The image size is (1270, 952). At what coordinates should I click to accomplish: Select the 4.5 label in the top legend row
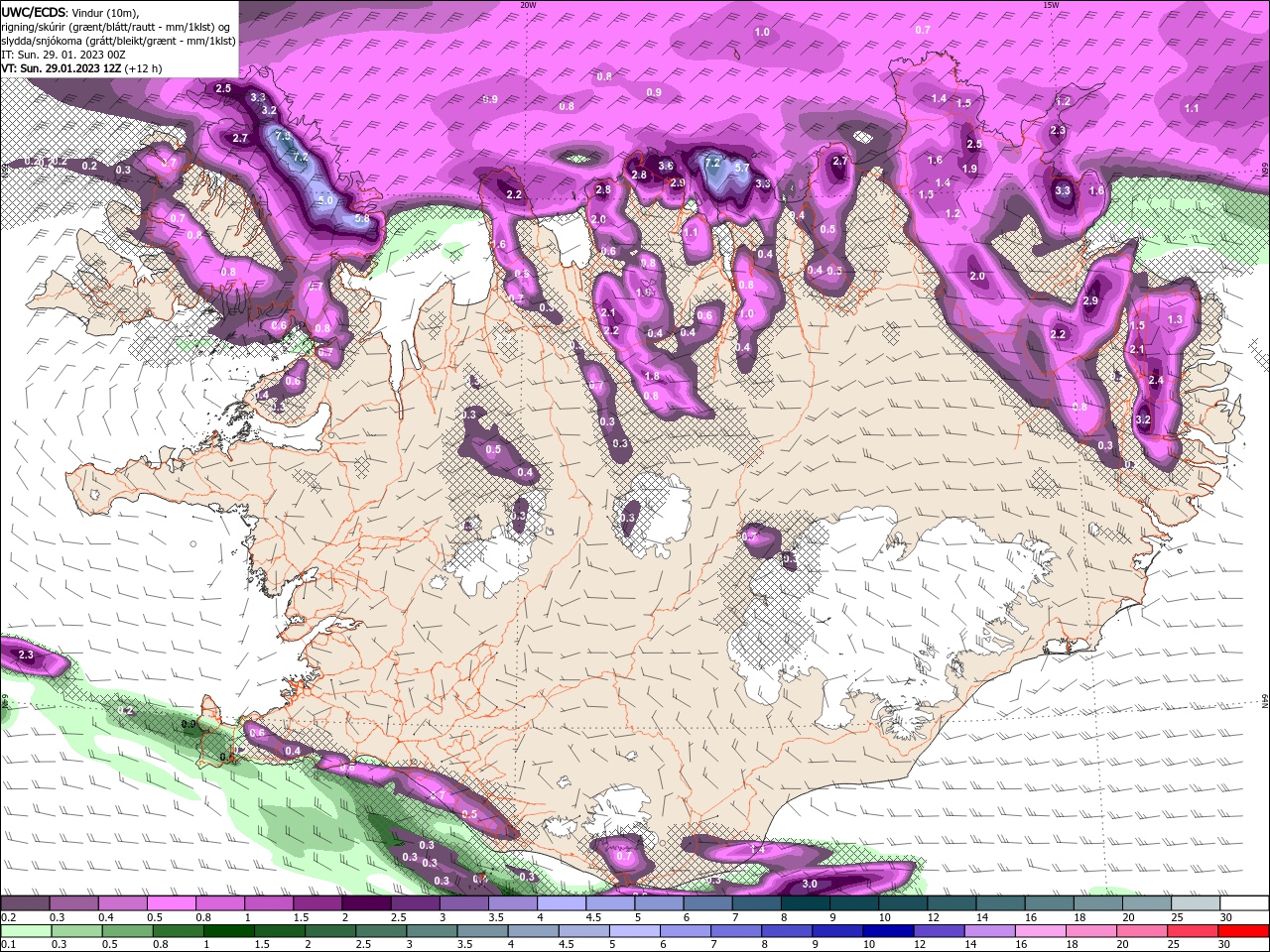click(x=592, y=917)
